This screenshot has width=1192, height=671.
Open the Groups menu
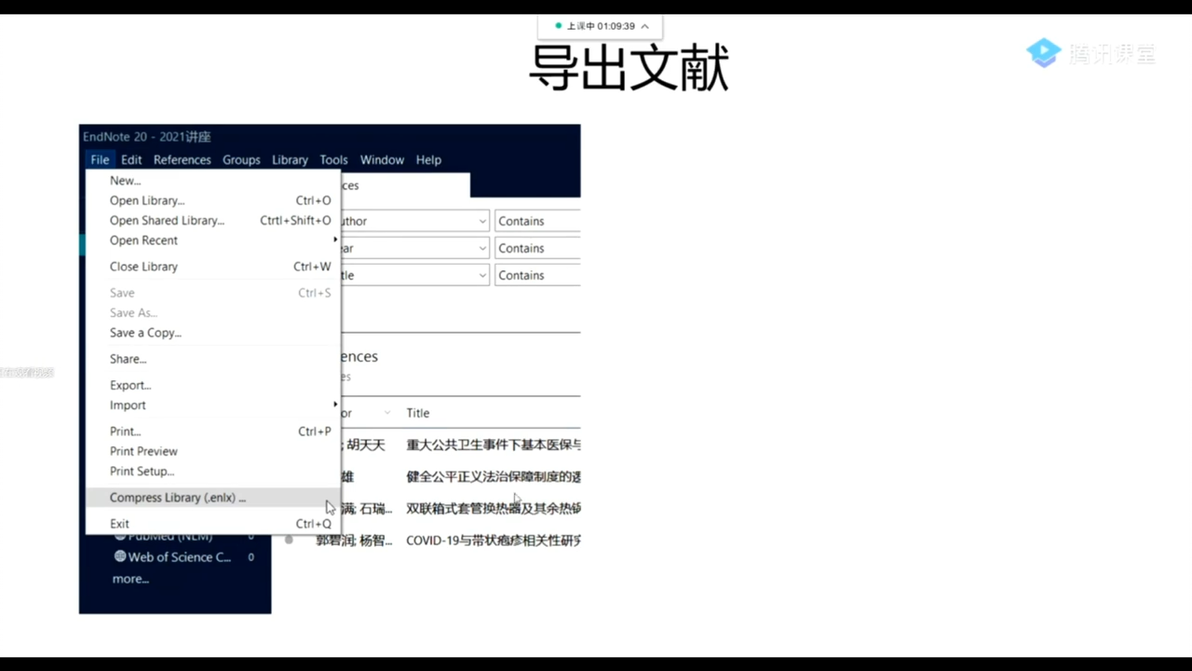pyautogui.click(x=241, y=160)
